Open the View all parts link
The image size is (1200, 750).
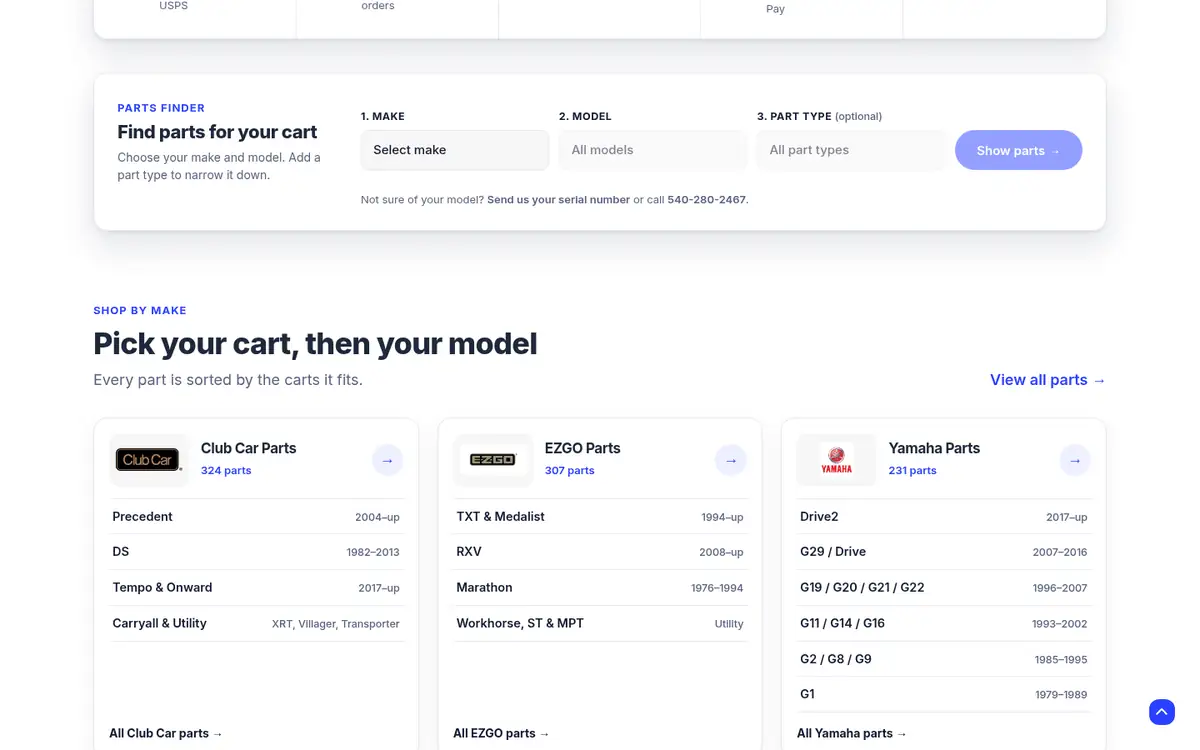pos(1048,380)
